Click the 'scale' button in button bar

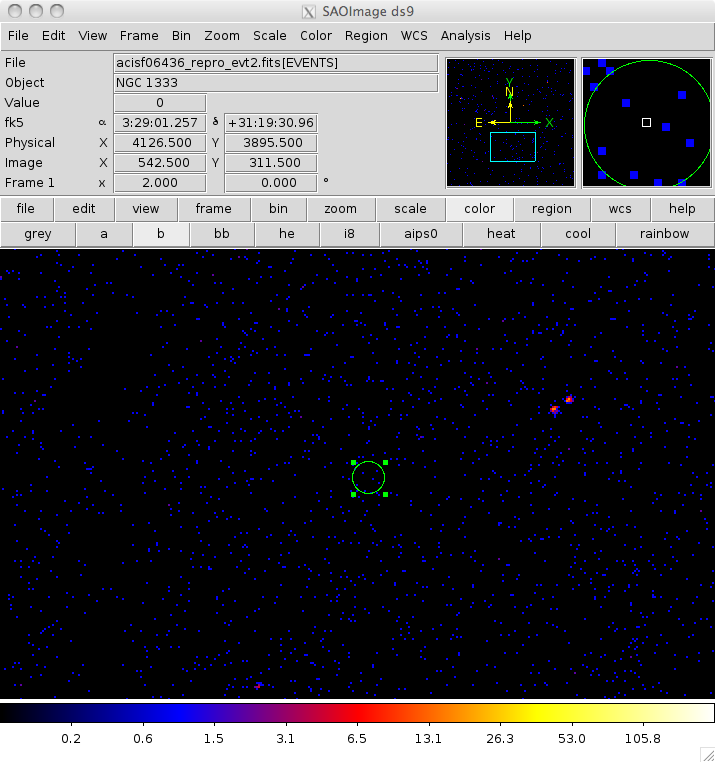coord(410,209)
